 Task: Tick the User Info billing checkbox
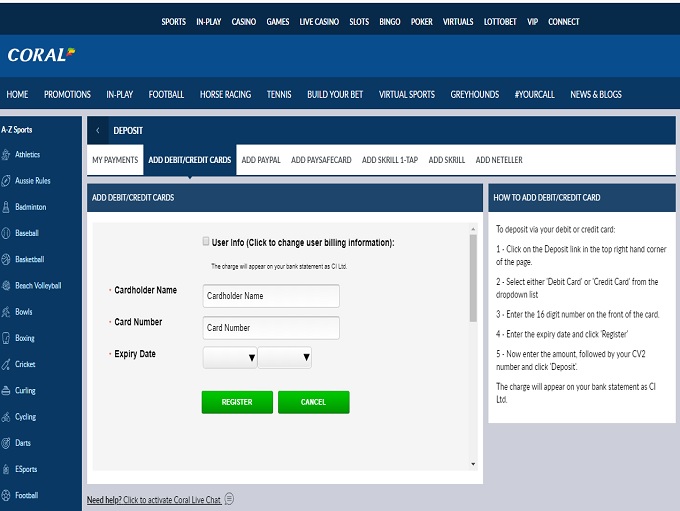[206, 241]
